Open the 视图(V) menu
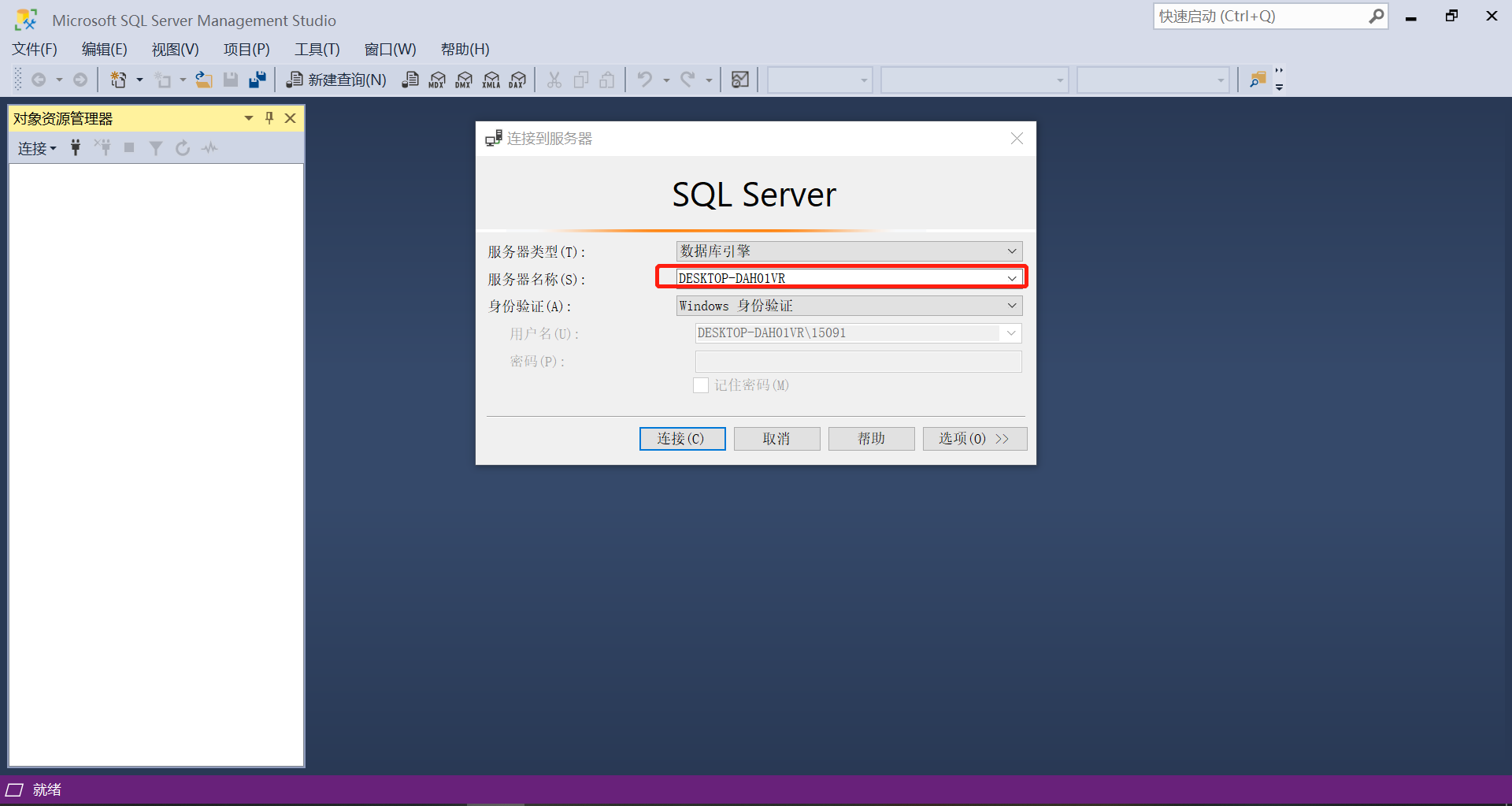Image resolution: width=1512 pixels, height=806 pixels. pyautogui.click(x=174, y=49)
